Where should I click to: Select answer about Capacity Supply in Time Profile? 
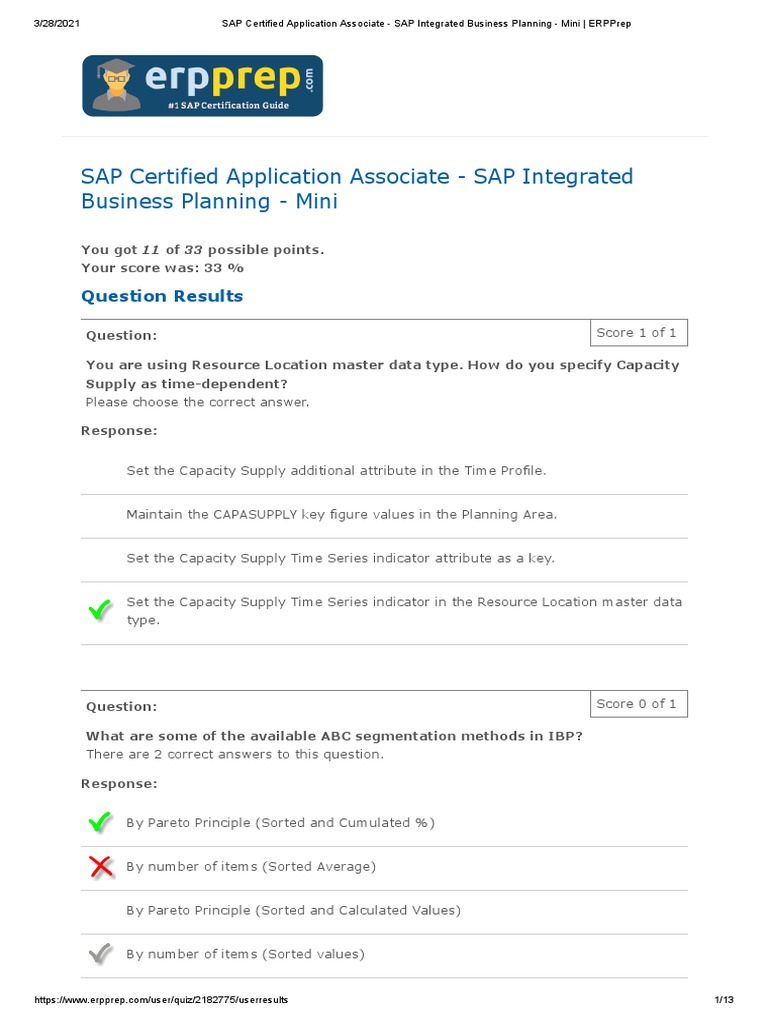pyautogui.click(x=336, y=471)
